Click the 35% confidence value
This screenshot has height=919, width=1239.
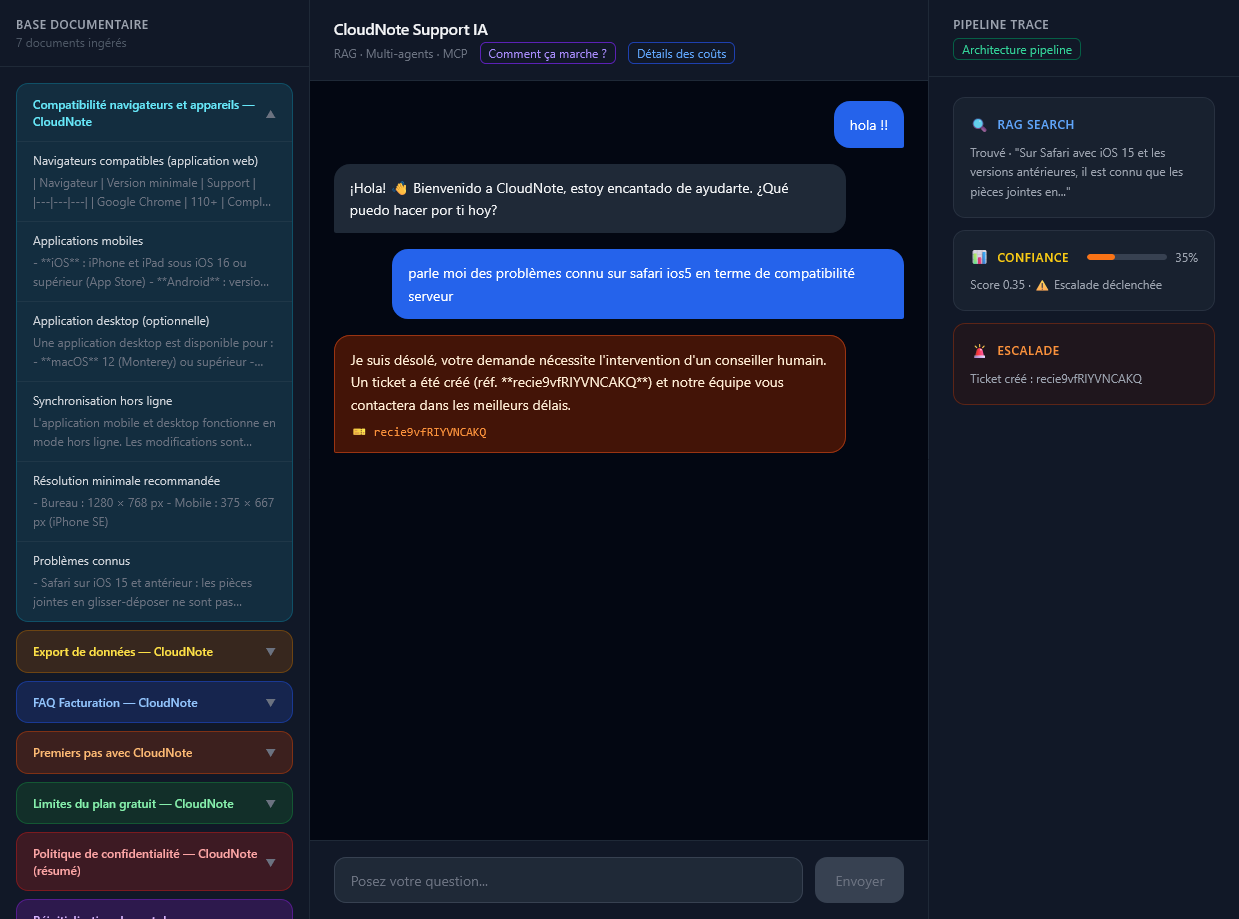click(1186, 258)
